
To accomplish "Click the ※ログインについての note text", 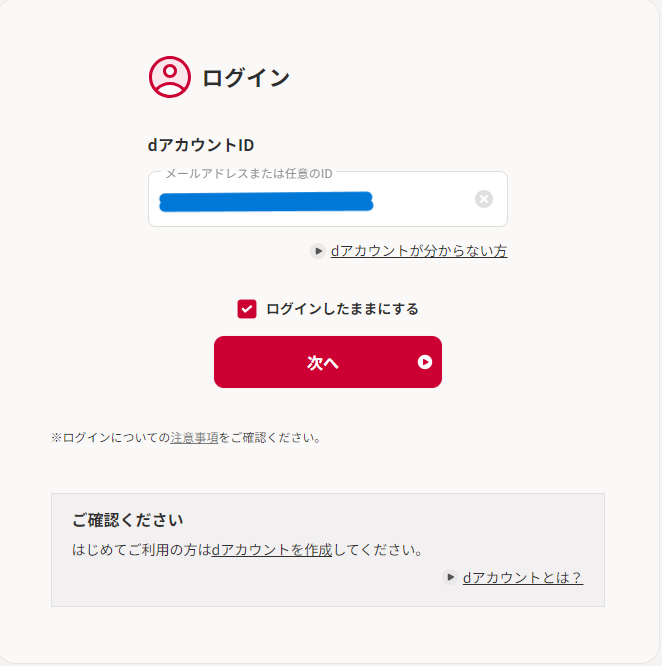I will click(x=110, y=437).
